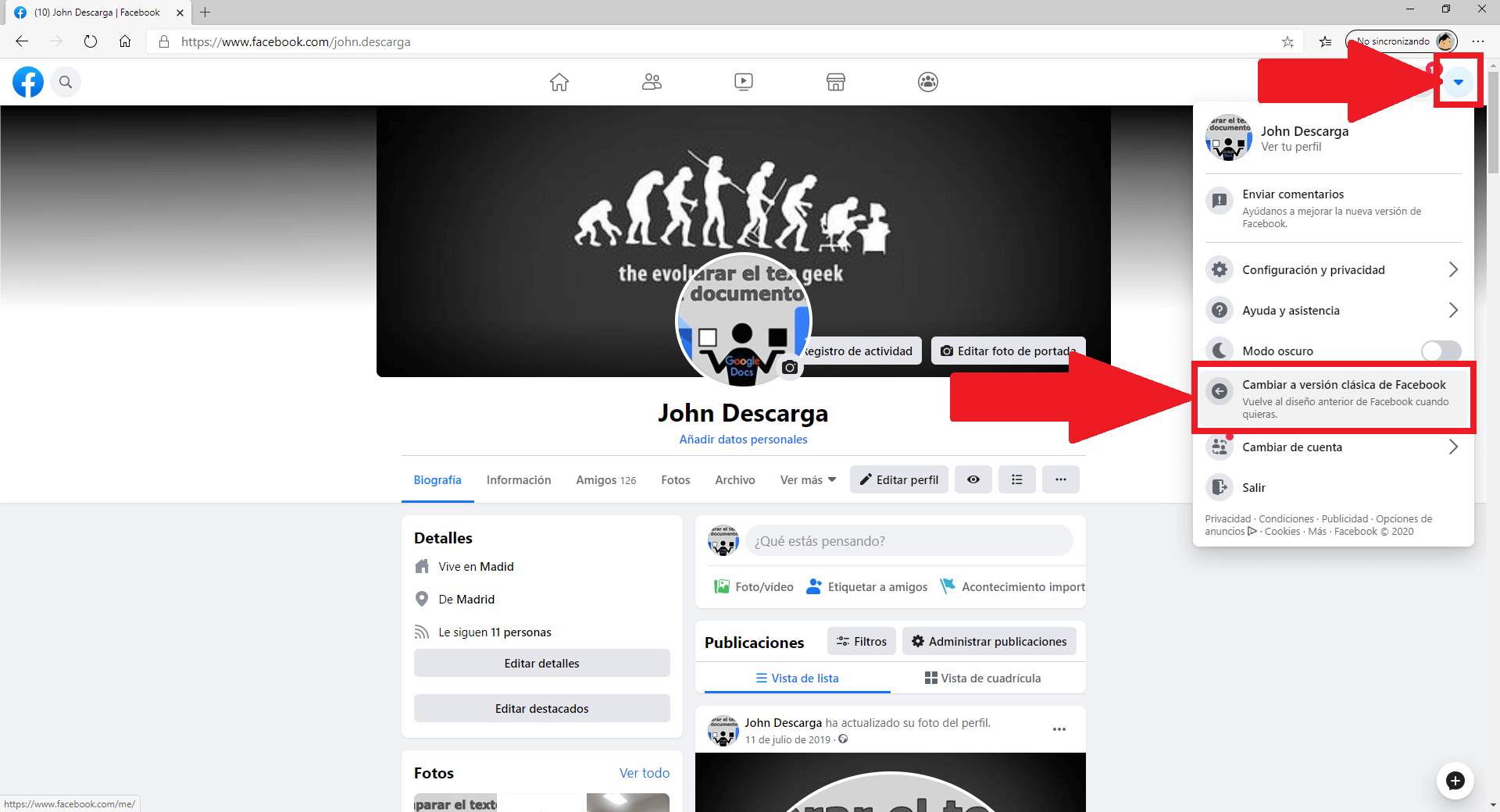This screenshot has width=1500, height=812.
Task: Open the browser favorites list icon
Action: point(1325,42)
